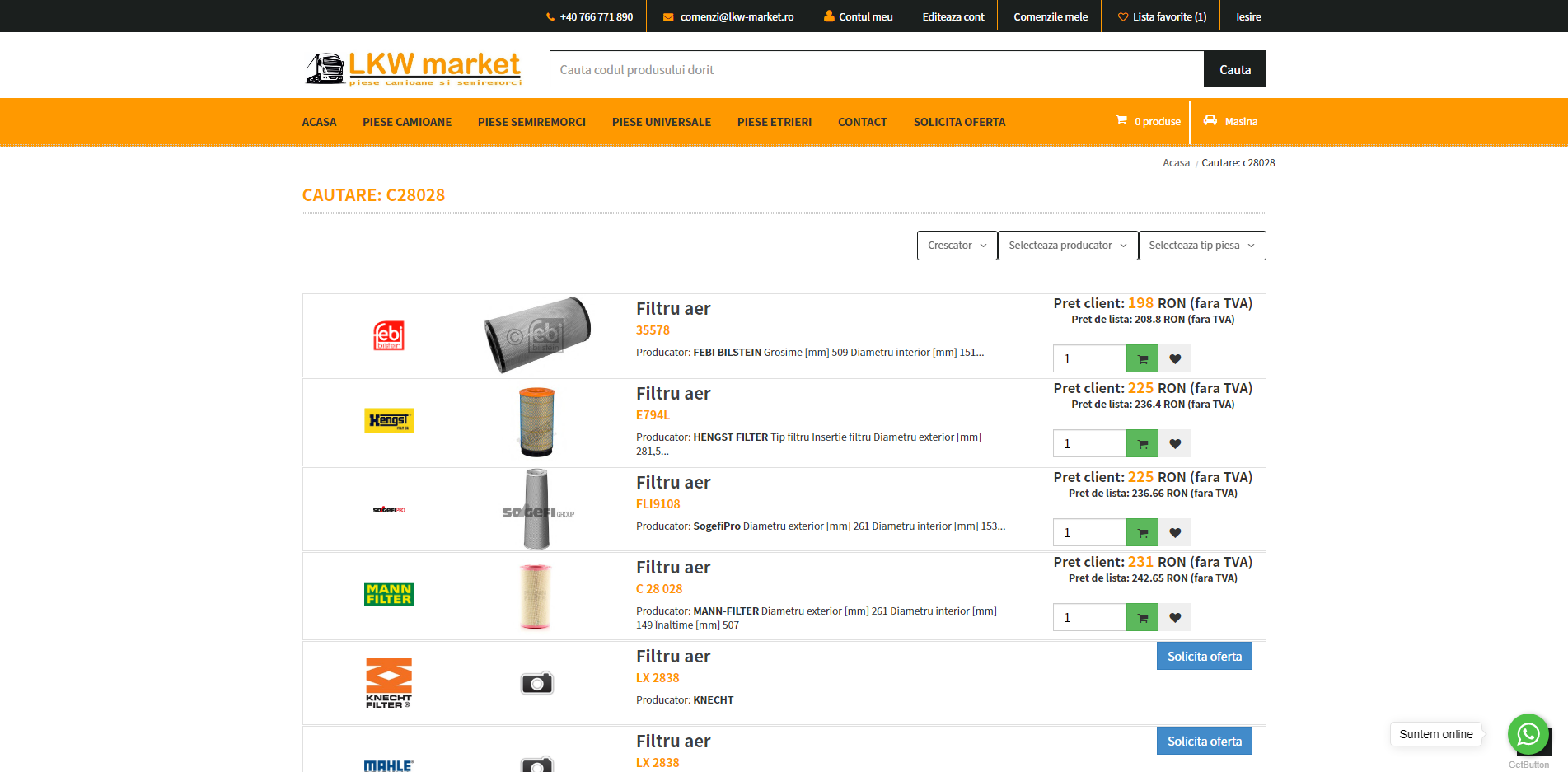
Task: Click the FEBI Bilstein brand logo
Action: tap(389, 335)
